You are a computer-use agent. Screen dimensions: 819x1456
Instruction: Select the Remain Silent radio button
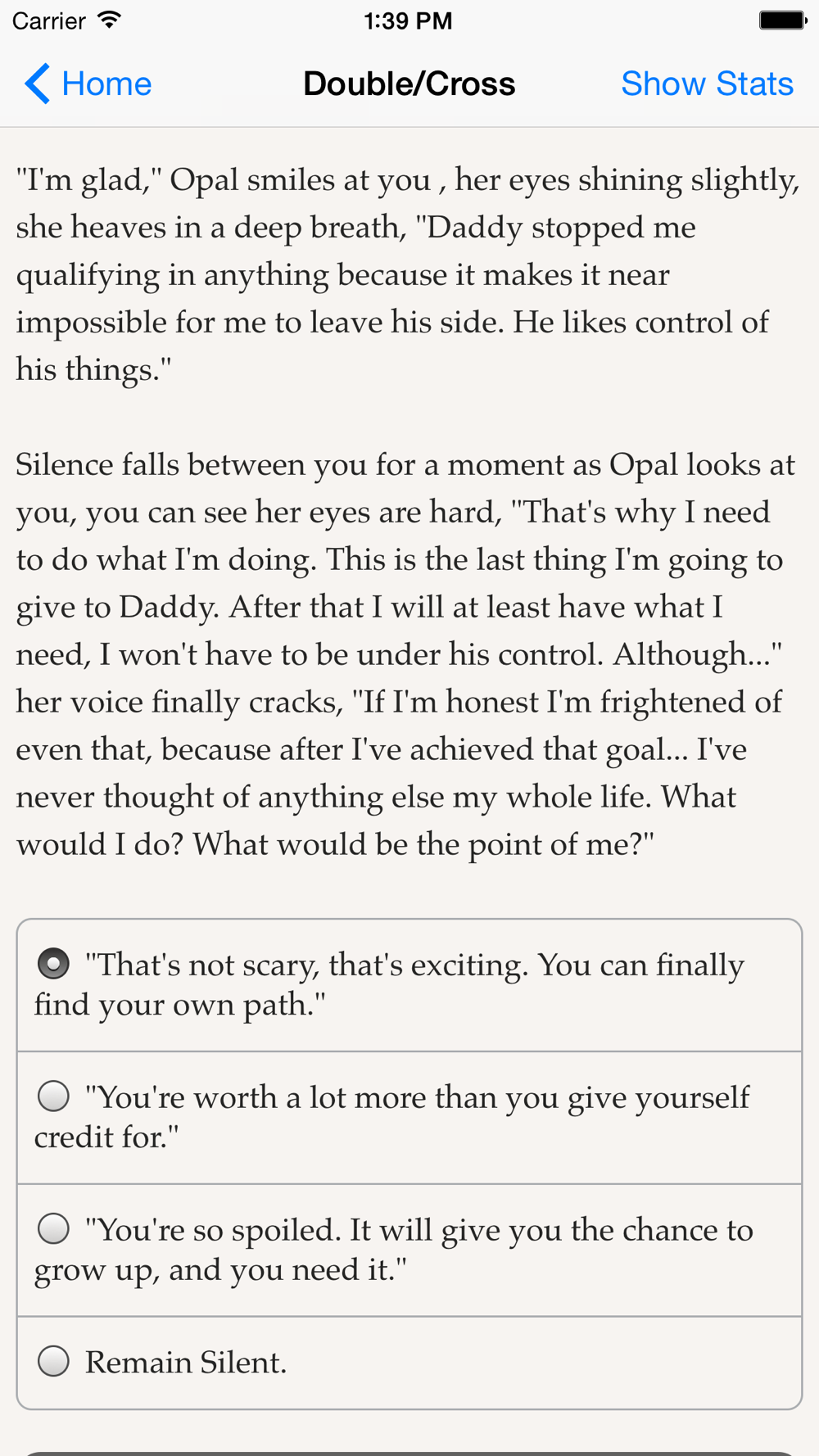coord(53,1361)
